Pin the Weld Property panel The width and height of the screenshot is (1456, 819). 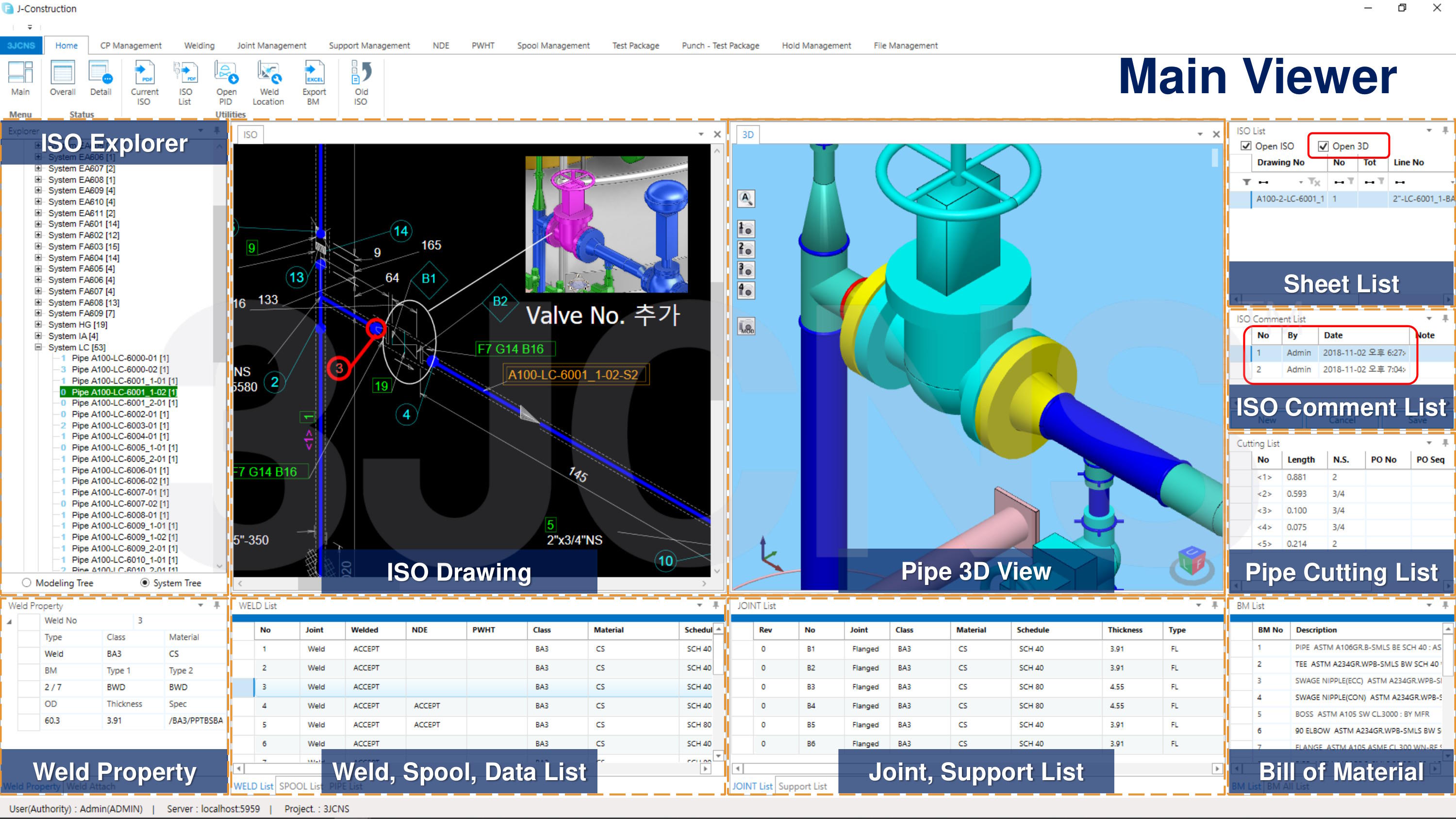[x=216, y=605]
